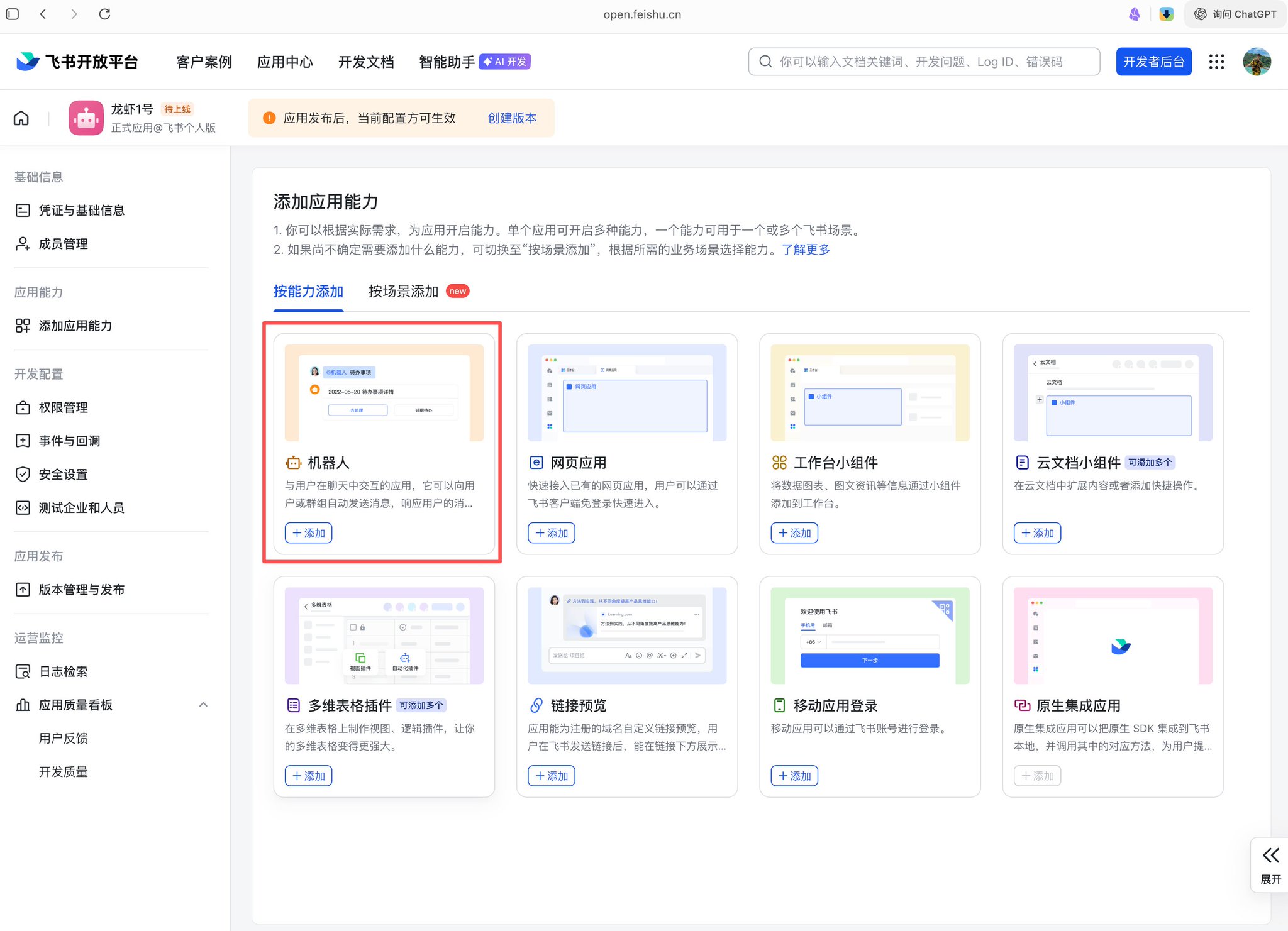Click the 机器人 robot icon in card title
The height and width of the screenshot is (931, 1288).
pyautogui.click(x=293, y=463)
